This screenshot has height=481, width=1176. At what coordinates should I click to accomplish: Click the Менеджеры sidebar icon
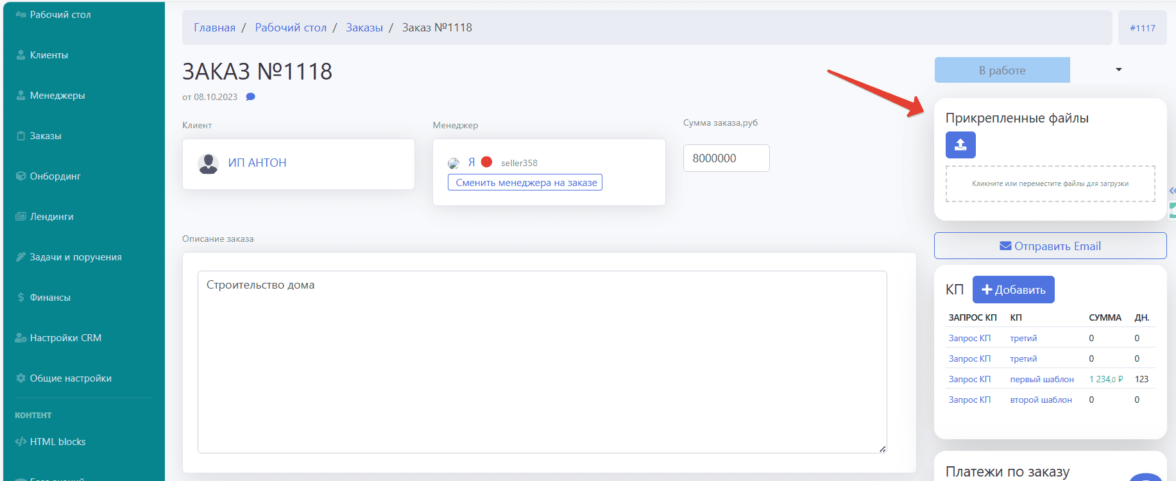pyautogui.click(x=21, y=95)
